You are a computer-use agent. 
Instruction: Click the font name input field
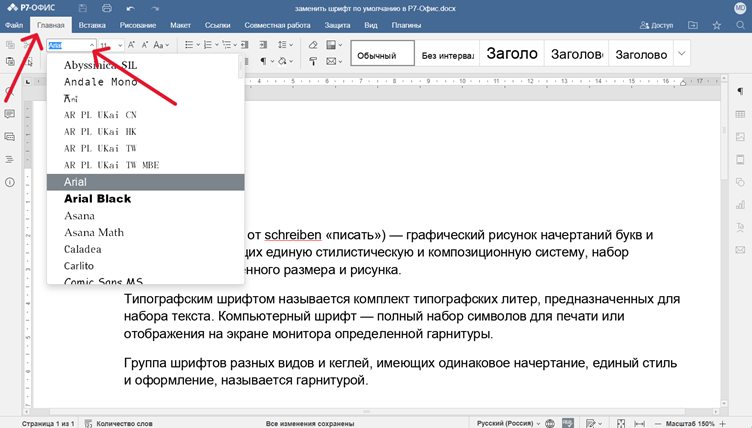(66, 45)
